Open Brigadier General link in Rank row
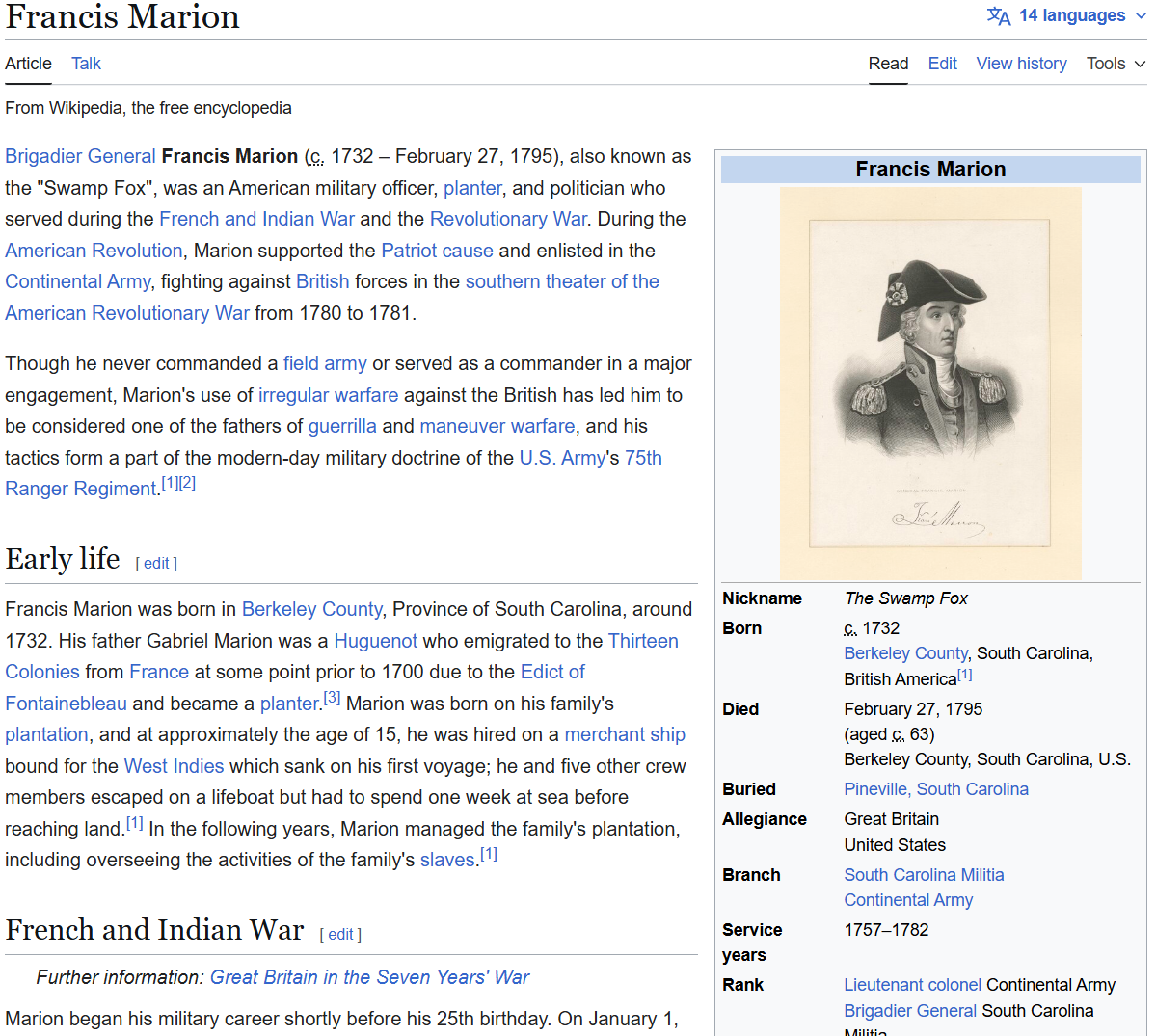 click(910, 1011)
